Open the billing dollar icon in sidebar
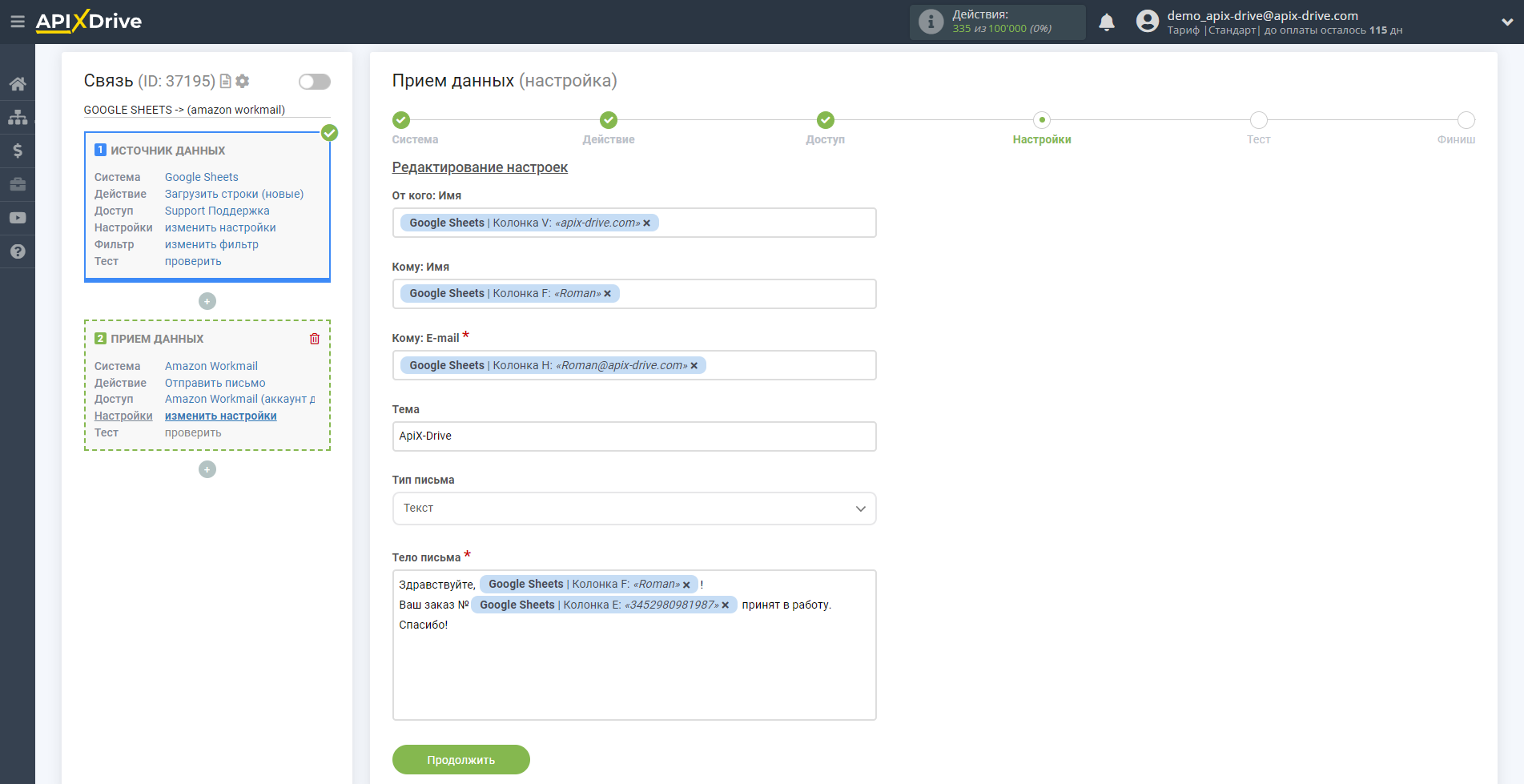Image resolution: width=1524 pixels, height=784 pixels. [x=18, y=151]
